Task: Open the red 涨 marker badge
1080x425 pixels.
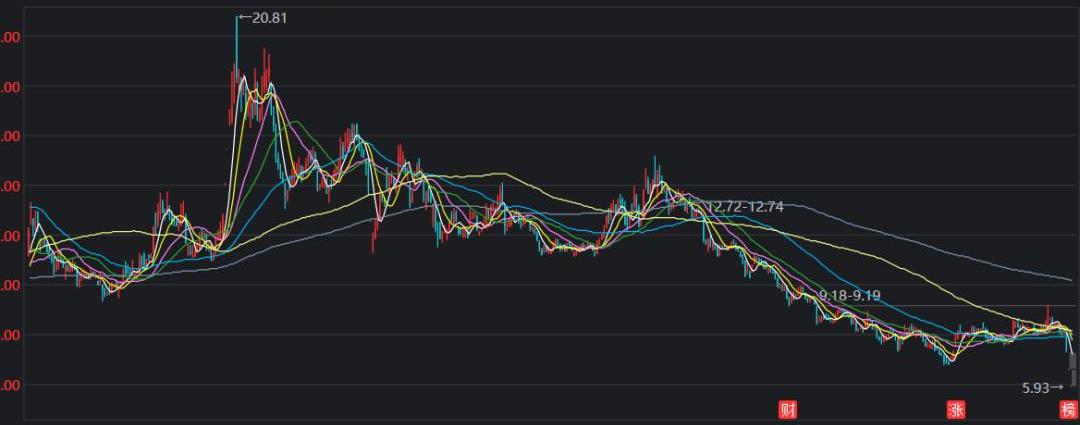Action: click(x=956, y=410)
